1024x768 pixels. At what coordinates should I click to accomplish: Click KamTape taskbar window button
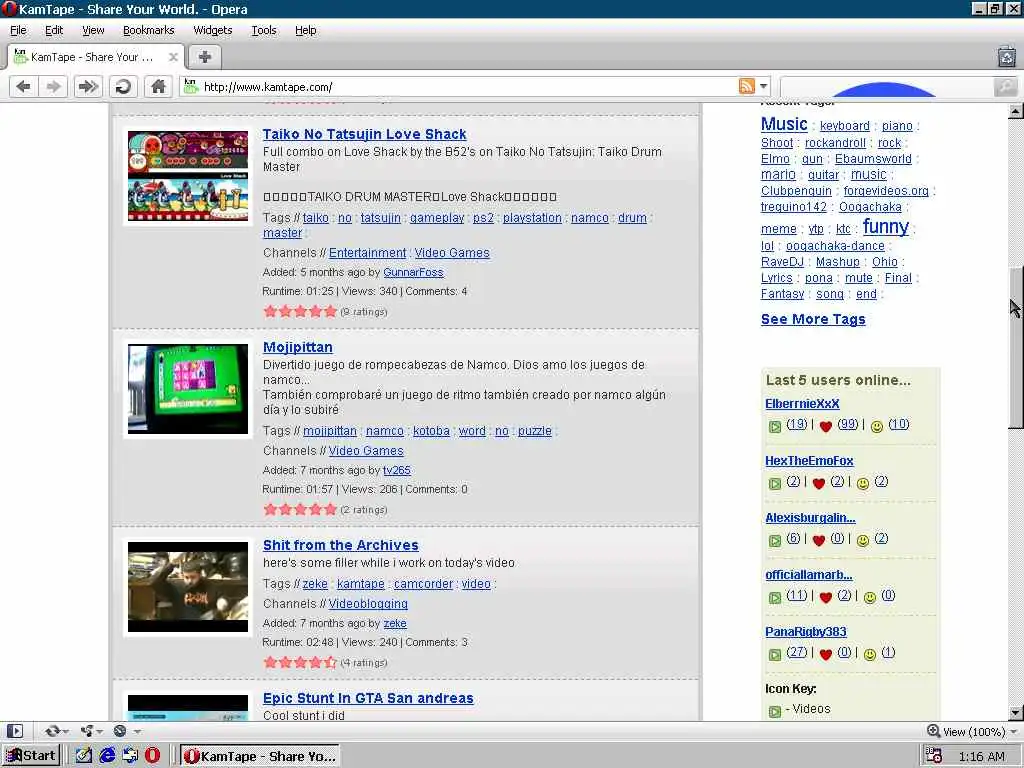[x=261, y=756]
